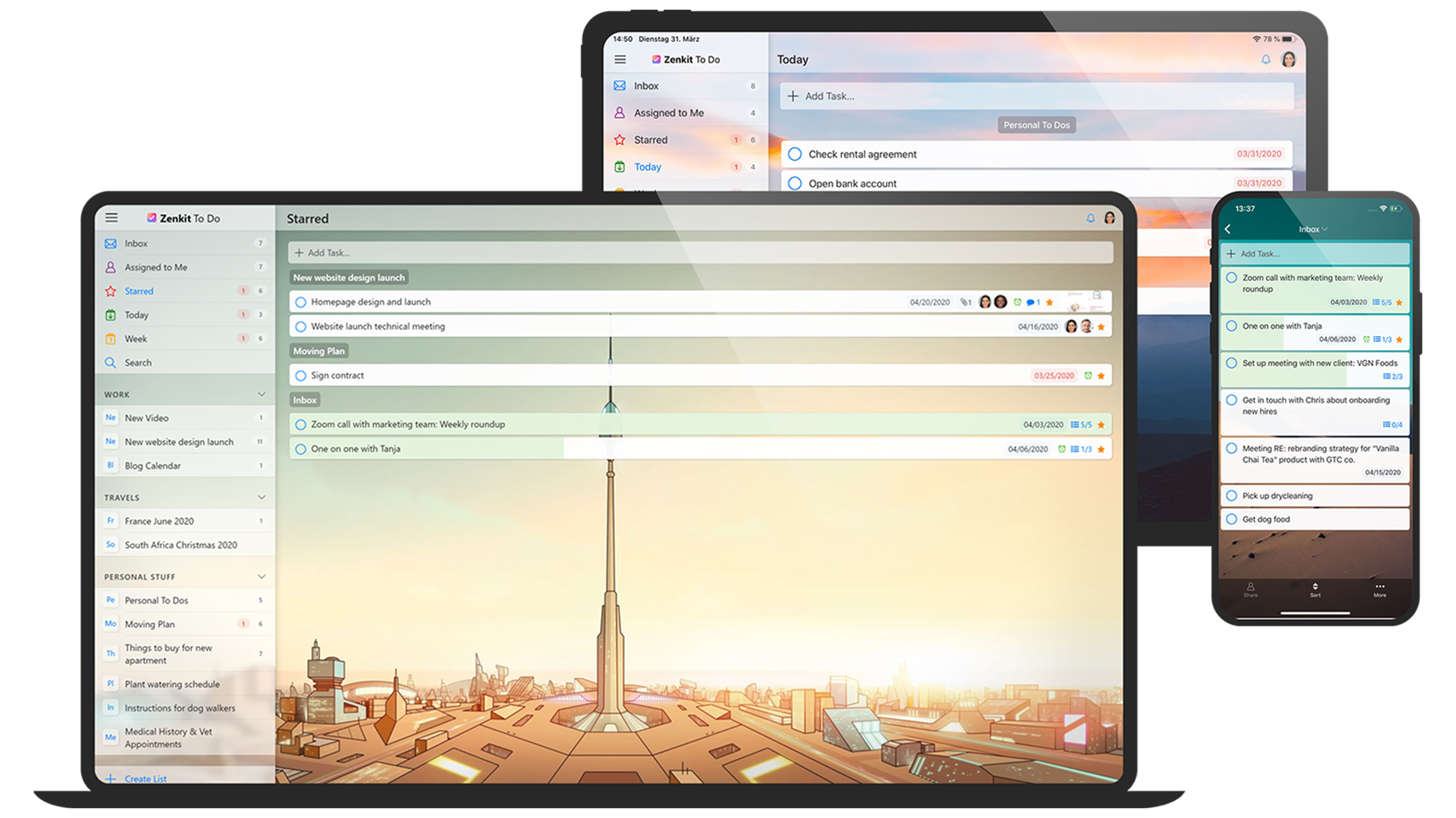Tap Sort icon on phone bottom bar
Image resolution: width=1456 pixels, height=818 pixels.
[1315, 589]
